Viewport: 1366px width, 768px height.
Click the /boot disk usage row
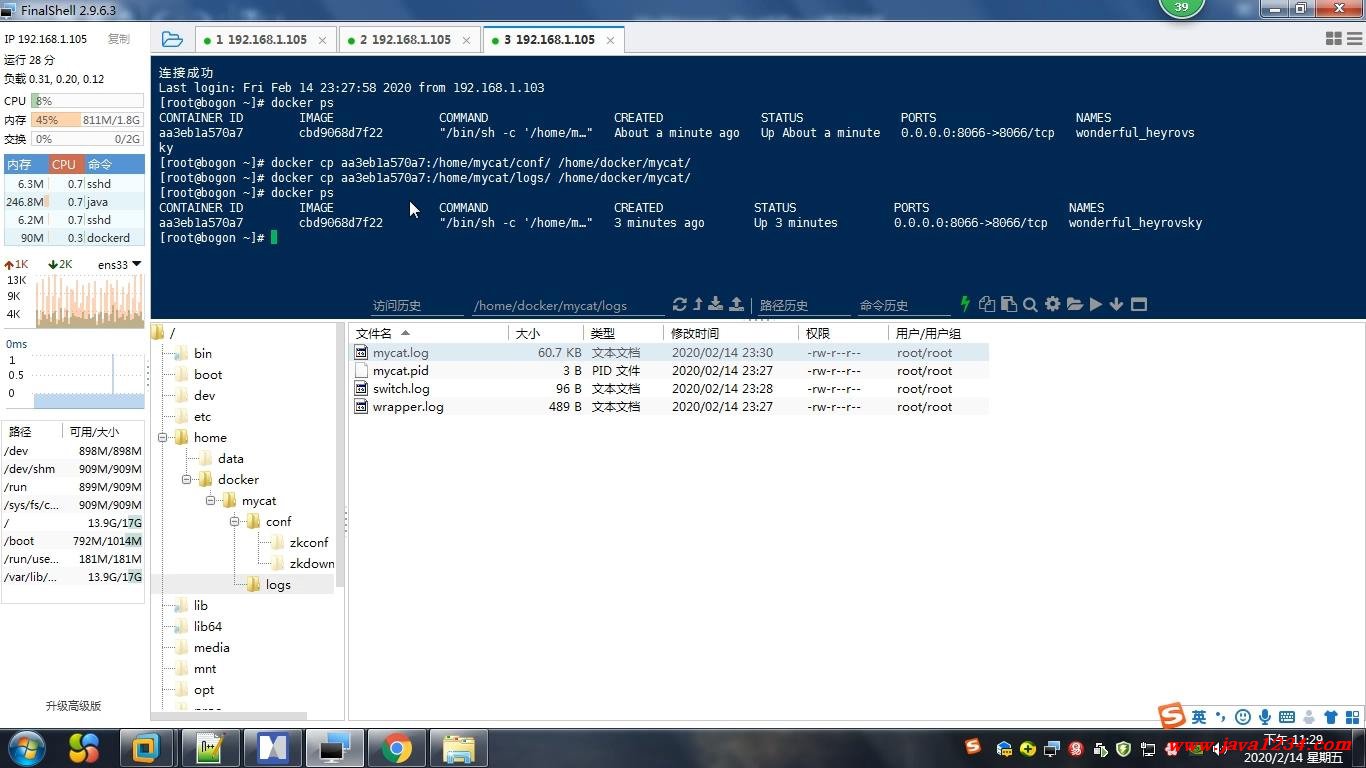tap(73, 541)
